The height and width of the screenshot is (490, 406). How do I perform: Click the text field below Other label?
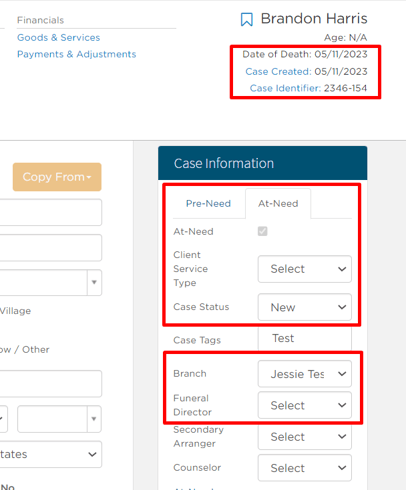51,384
